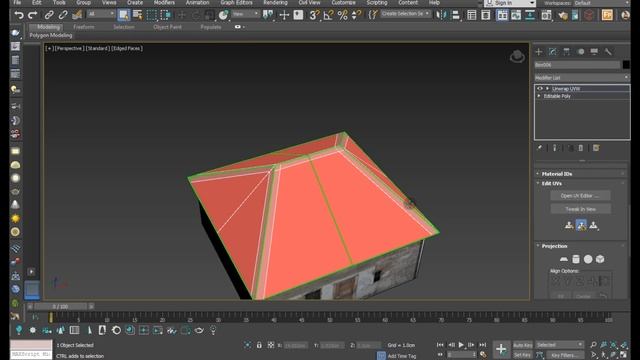This screenshot has height=360, width=640.
Task: Click the Bind to Space Warp icon
Action: click(77, 15)
